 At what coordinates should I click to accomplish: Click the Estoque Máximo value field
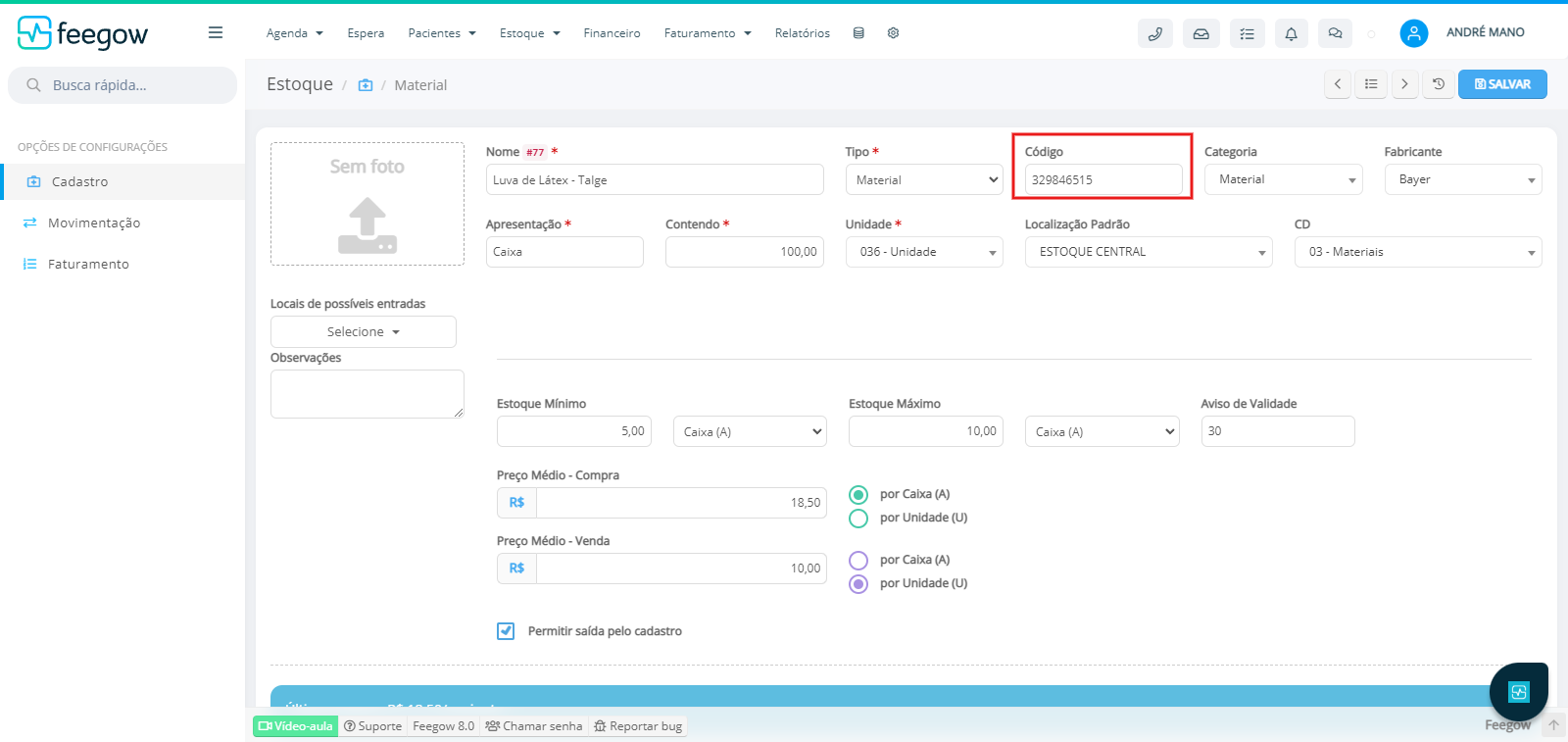pyautogui.click(x=926, y=431)
